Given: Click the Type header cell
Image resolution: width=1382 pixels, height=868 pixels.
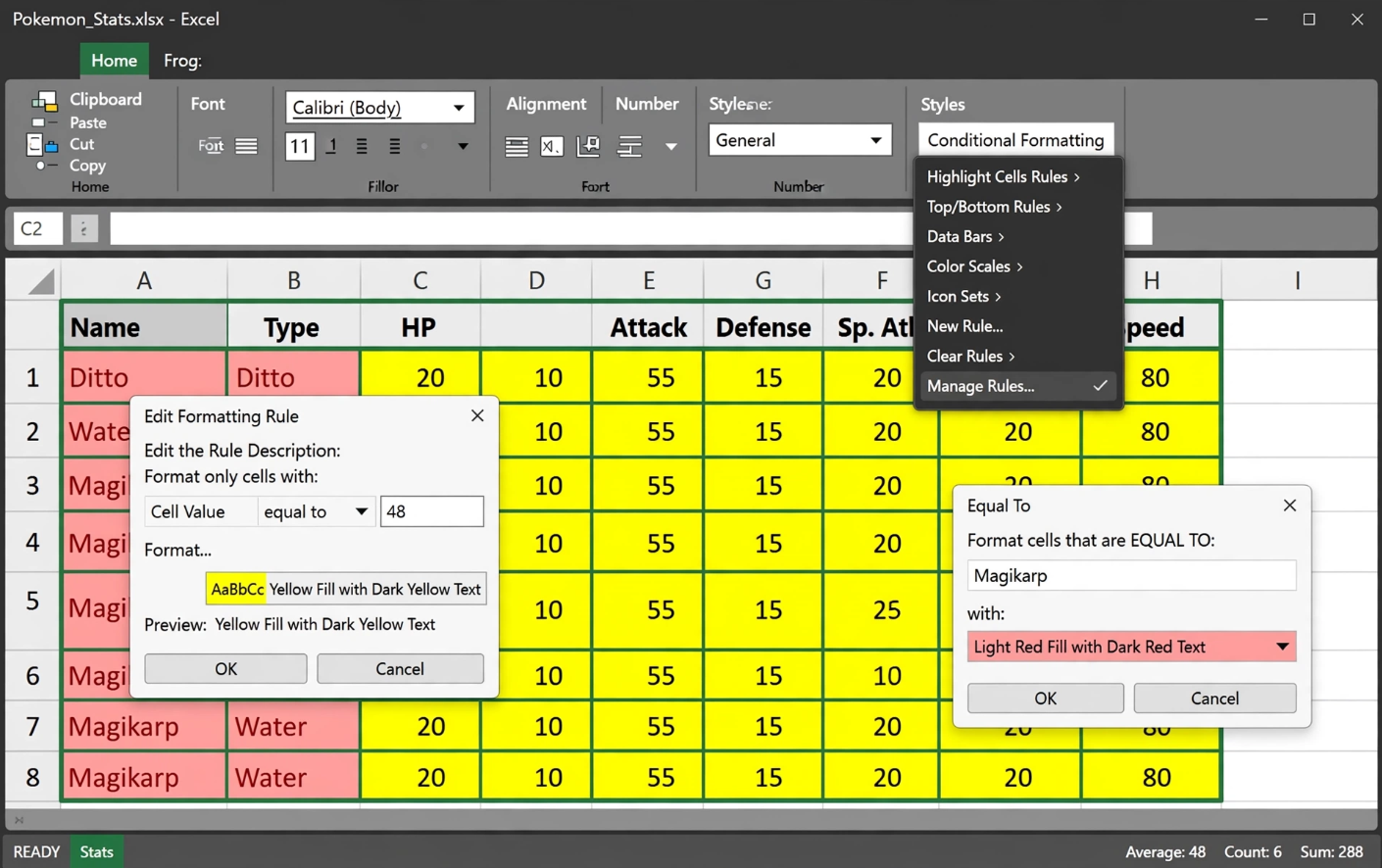Looking at the screenshot, I should [x=293, y=327].
